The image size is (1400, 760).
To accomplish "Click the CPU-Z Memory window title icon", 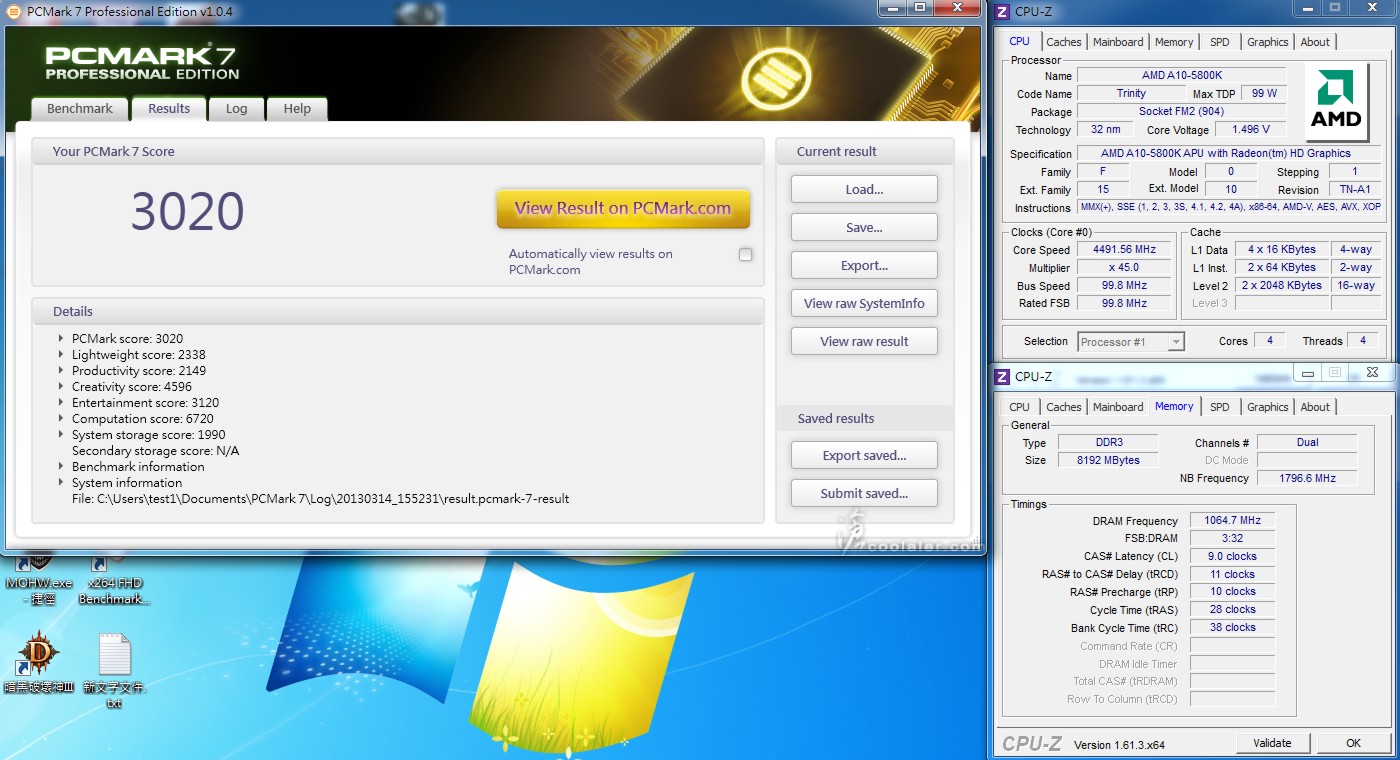I will point(1002,376).
